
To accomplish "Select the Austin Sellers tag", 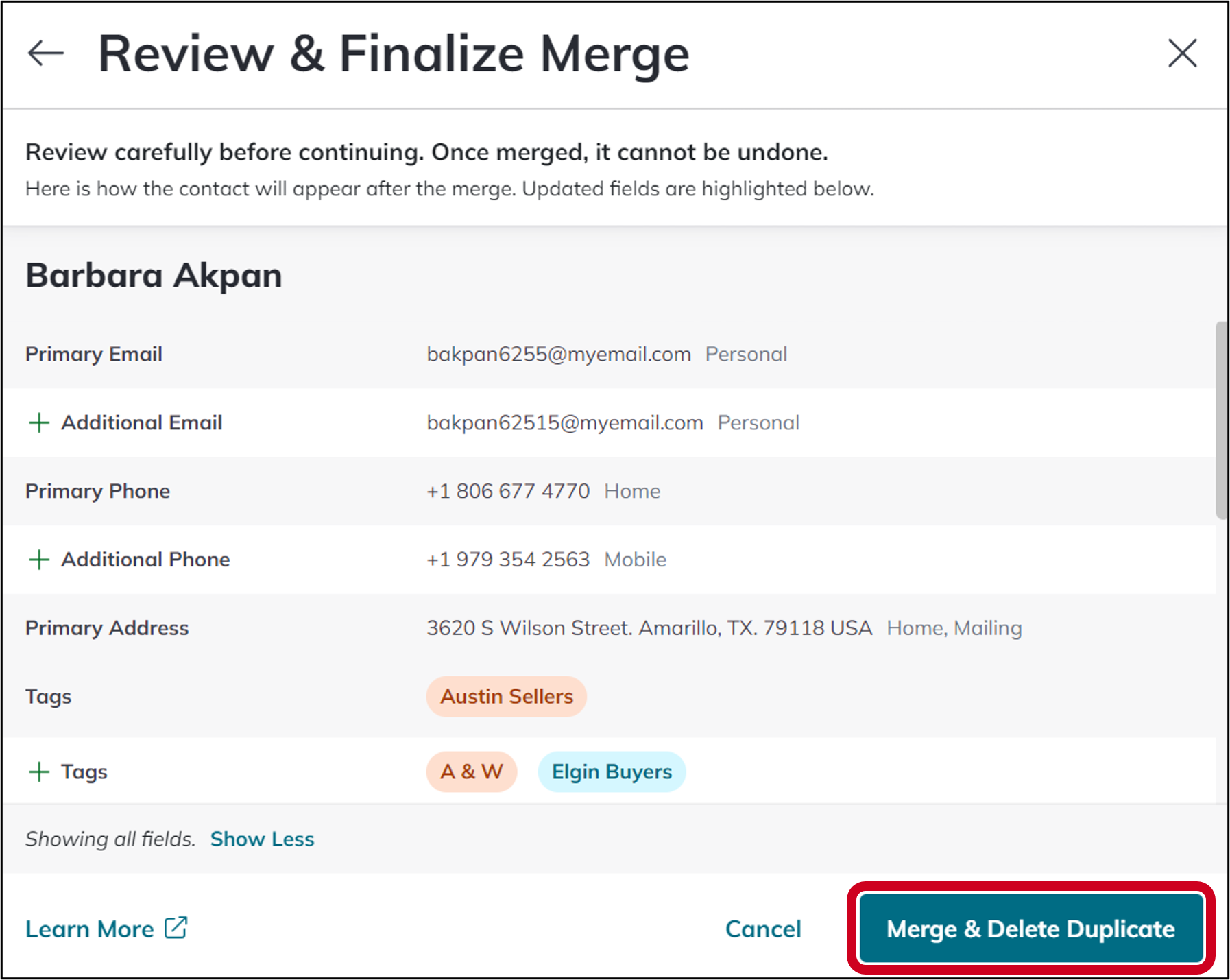I will 507,696.
